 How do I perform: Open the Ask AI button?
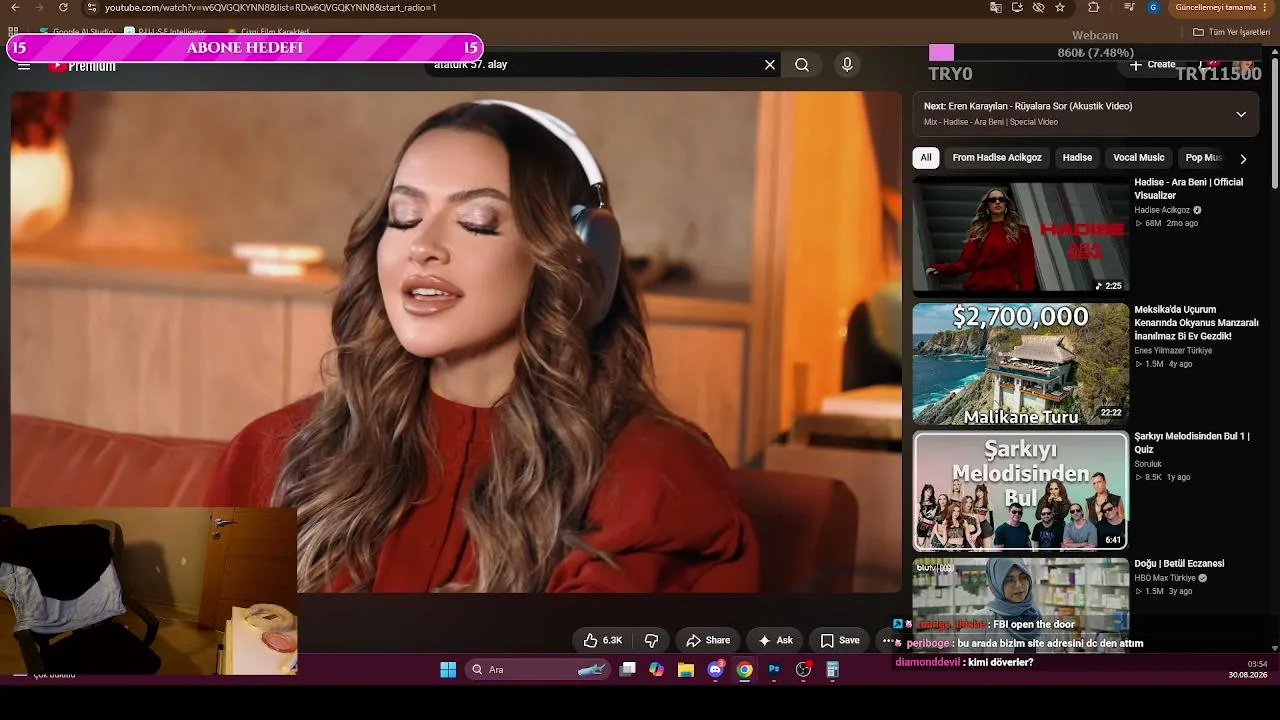coord(775,640)
